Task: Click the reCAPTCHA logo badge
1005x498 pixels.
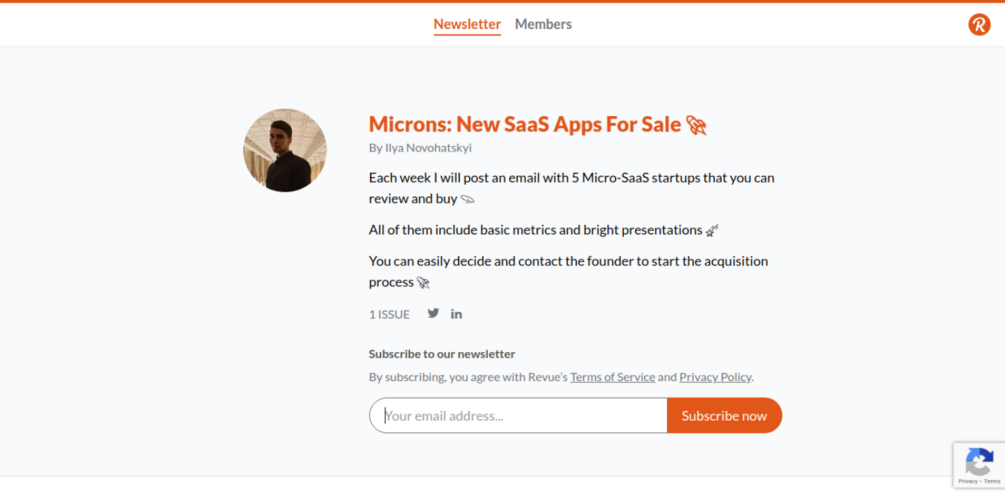Action: tap(977, 461)
